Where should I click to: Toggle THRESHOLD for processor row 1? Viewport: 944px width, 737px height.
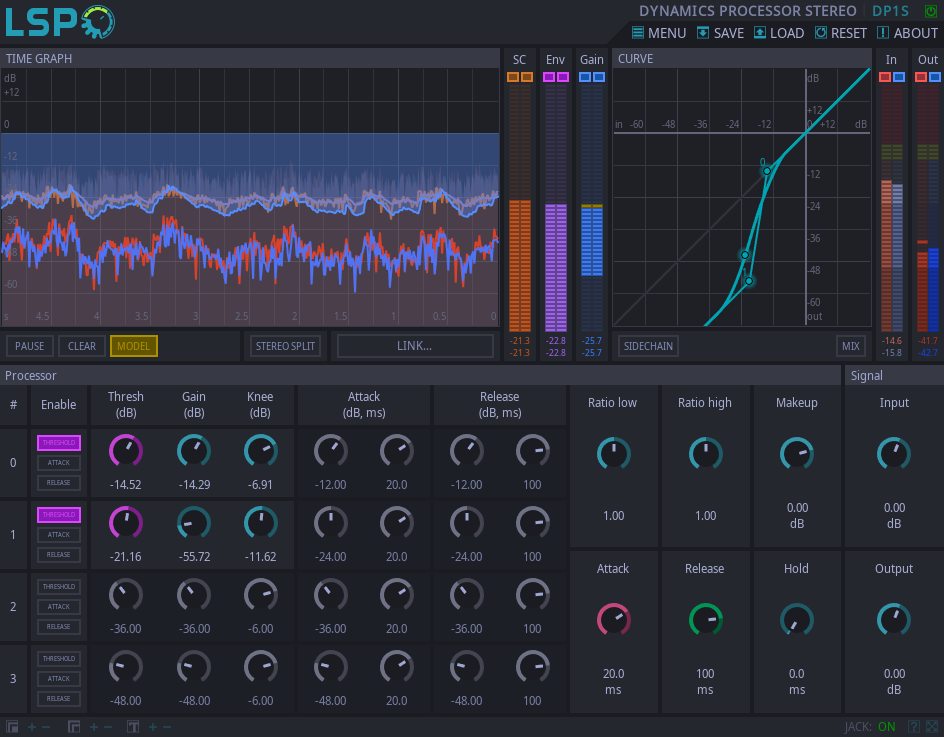[x=59, y=515]
